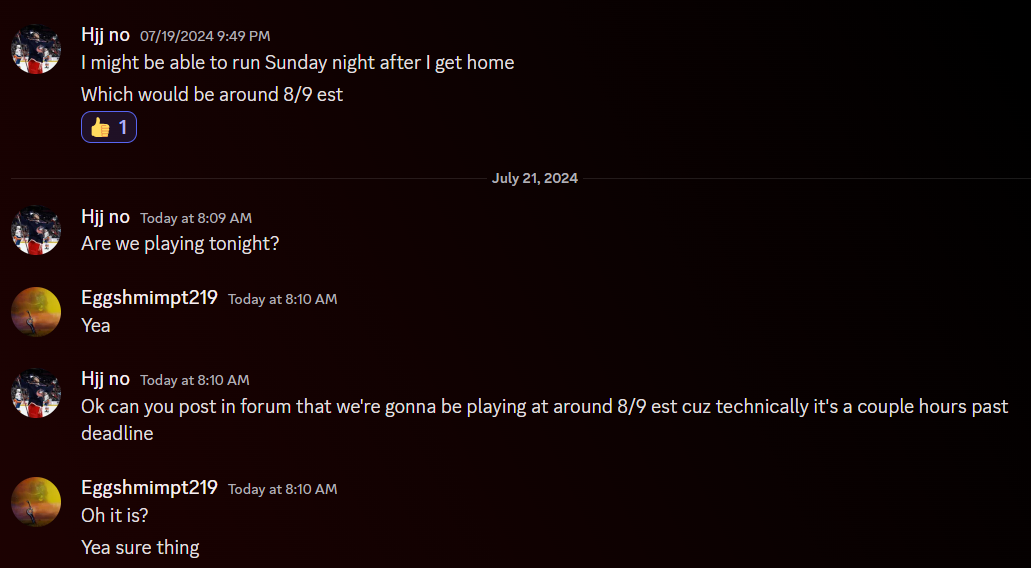Click Hjj no avatar on 07/19 message
The image size is (1031, 568).
click(36, 49)
